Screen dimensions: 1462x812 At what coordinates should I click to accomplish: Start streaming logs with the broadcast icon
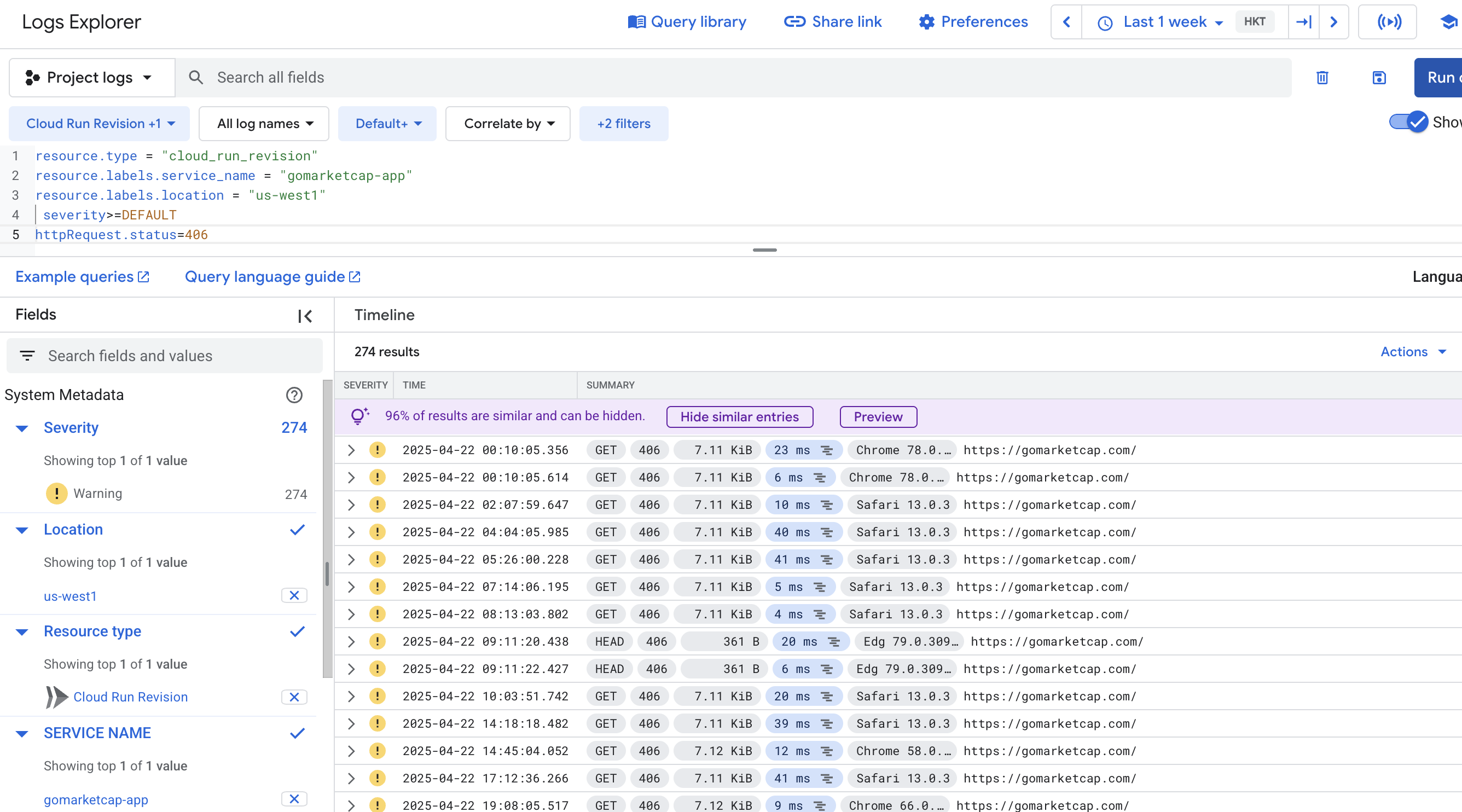pyautogui.click(x=1389, y=22)
